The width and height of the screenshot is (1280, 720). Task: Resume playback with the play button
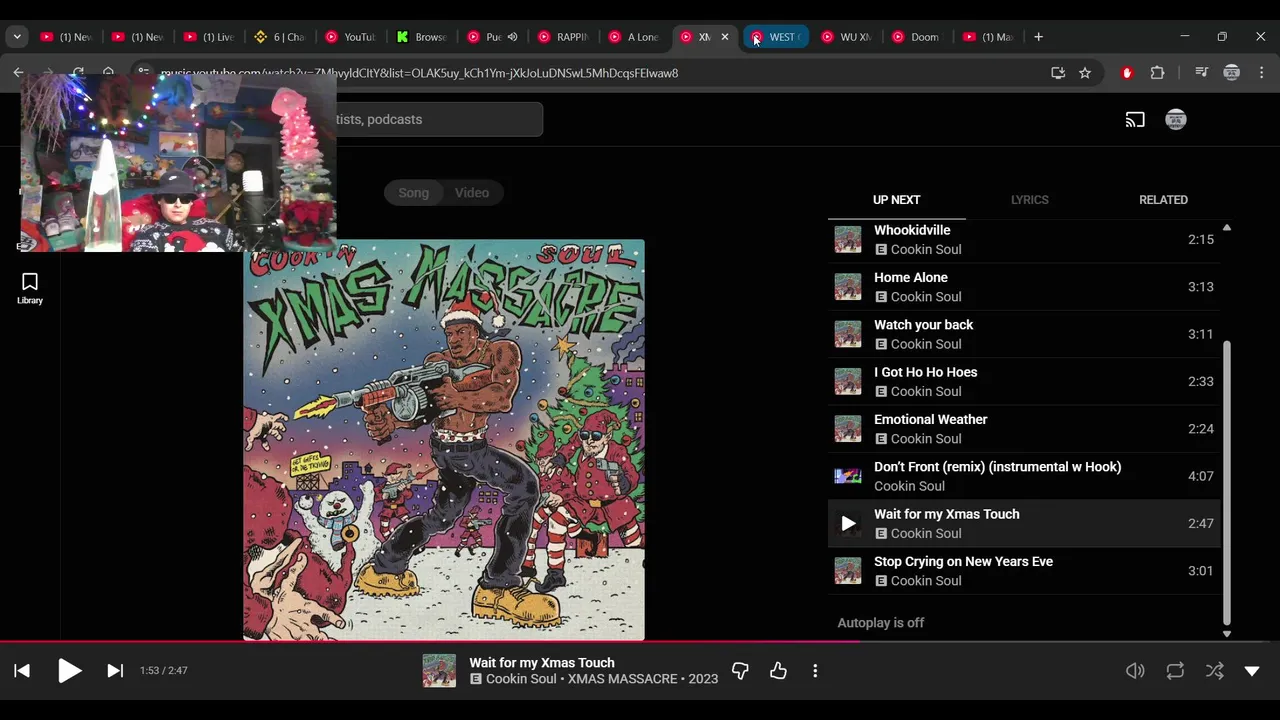pyautogui.click(x=69, y=671)
